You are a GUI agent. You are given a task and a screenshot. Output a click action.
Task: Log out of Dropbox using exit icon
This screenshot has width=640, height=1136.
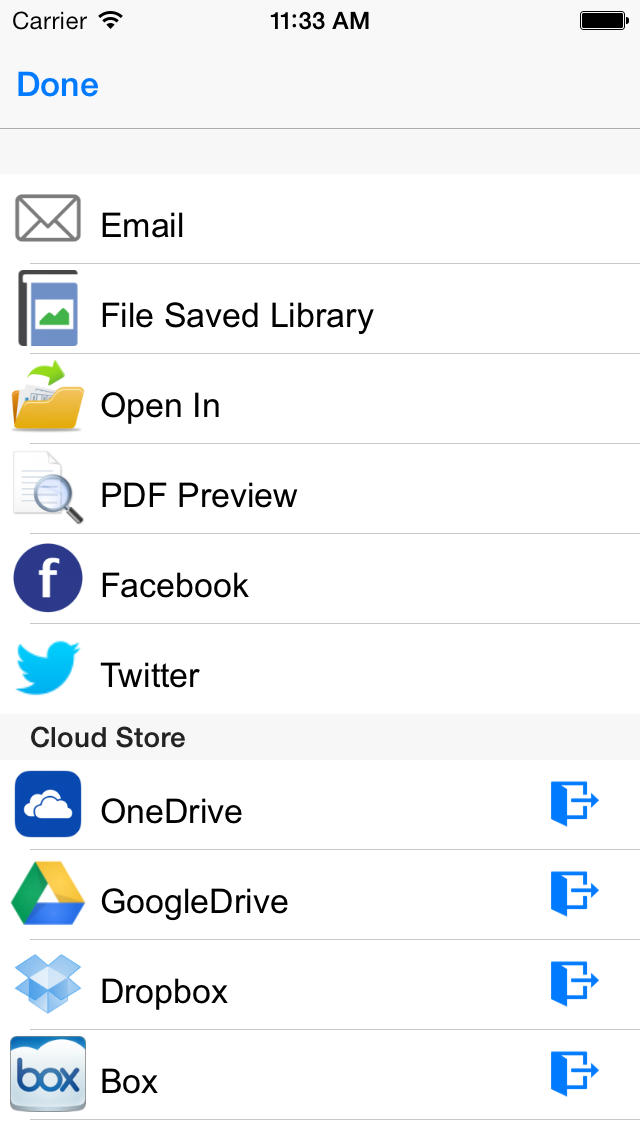pyautogui.click(x=575, y=982)
